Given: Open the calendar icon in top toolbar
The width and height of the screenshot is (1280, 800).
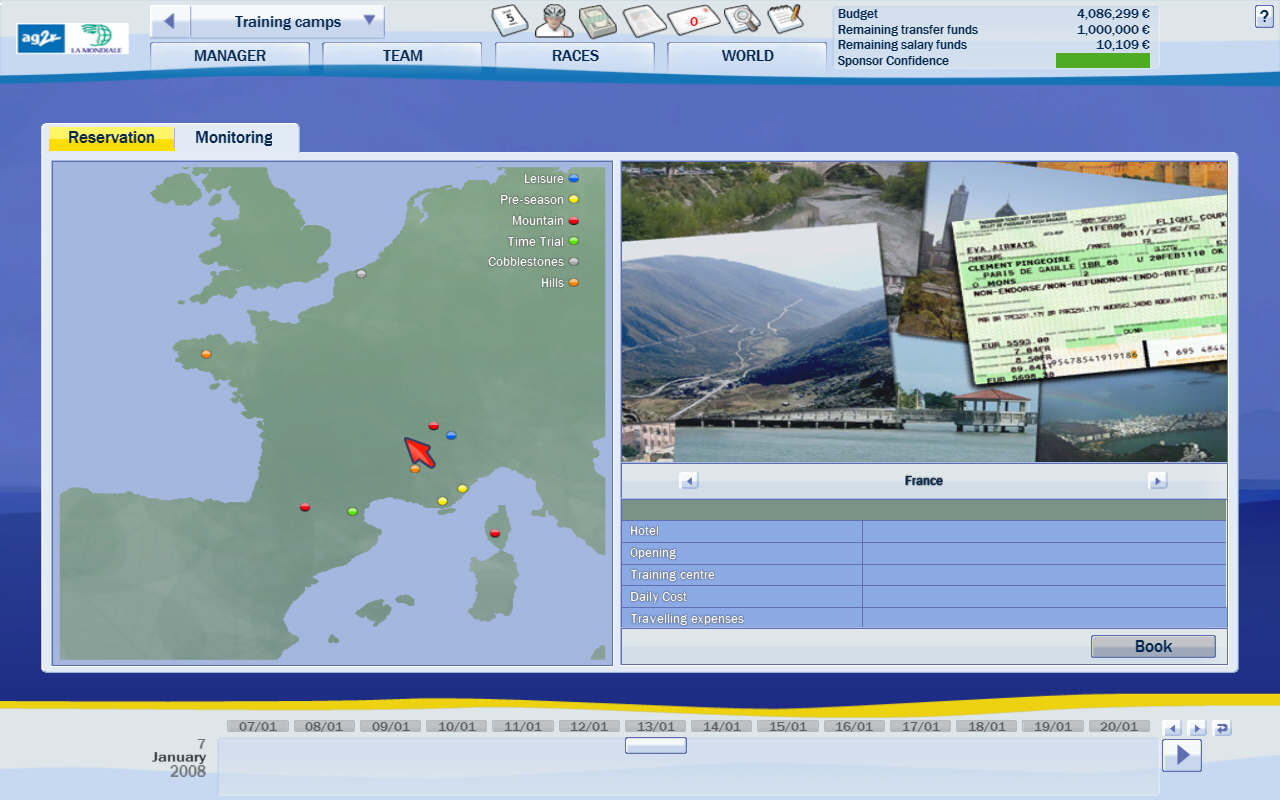Looking at the screenshot, I should pyautogui.click(x=510, y=19).
